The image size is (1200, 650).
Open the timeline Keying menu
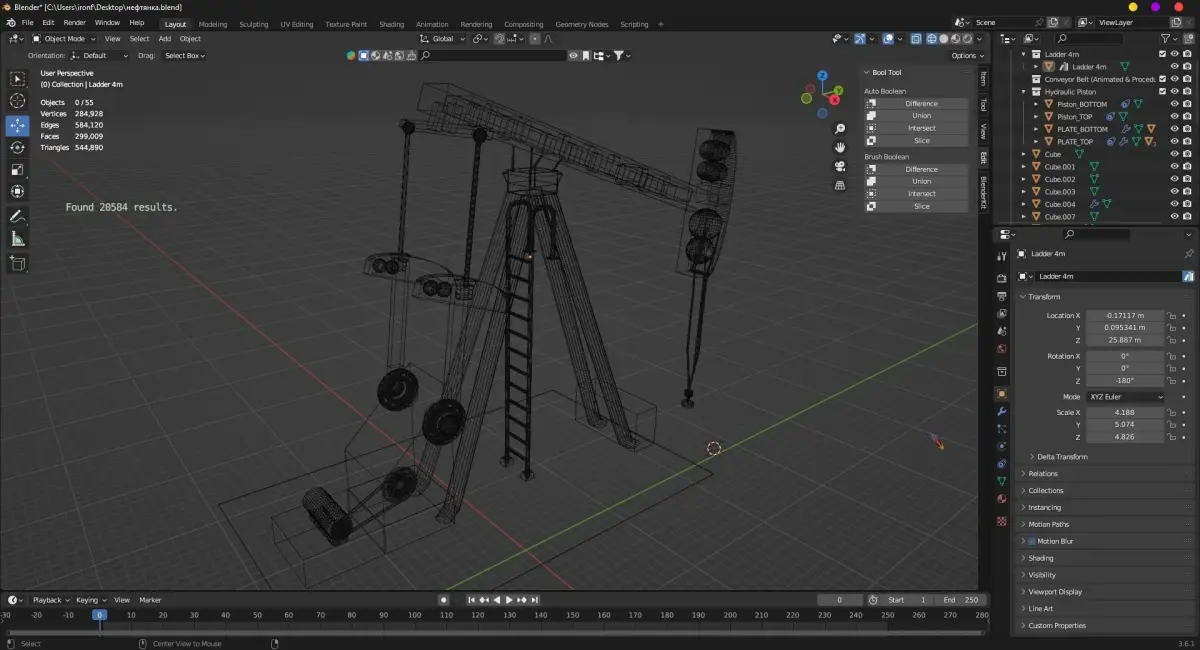(89, 600)
